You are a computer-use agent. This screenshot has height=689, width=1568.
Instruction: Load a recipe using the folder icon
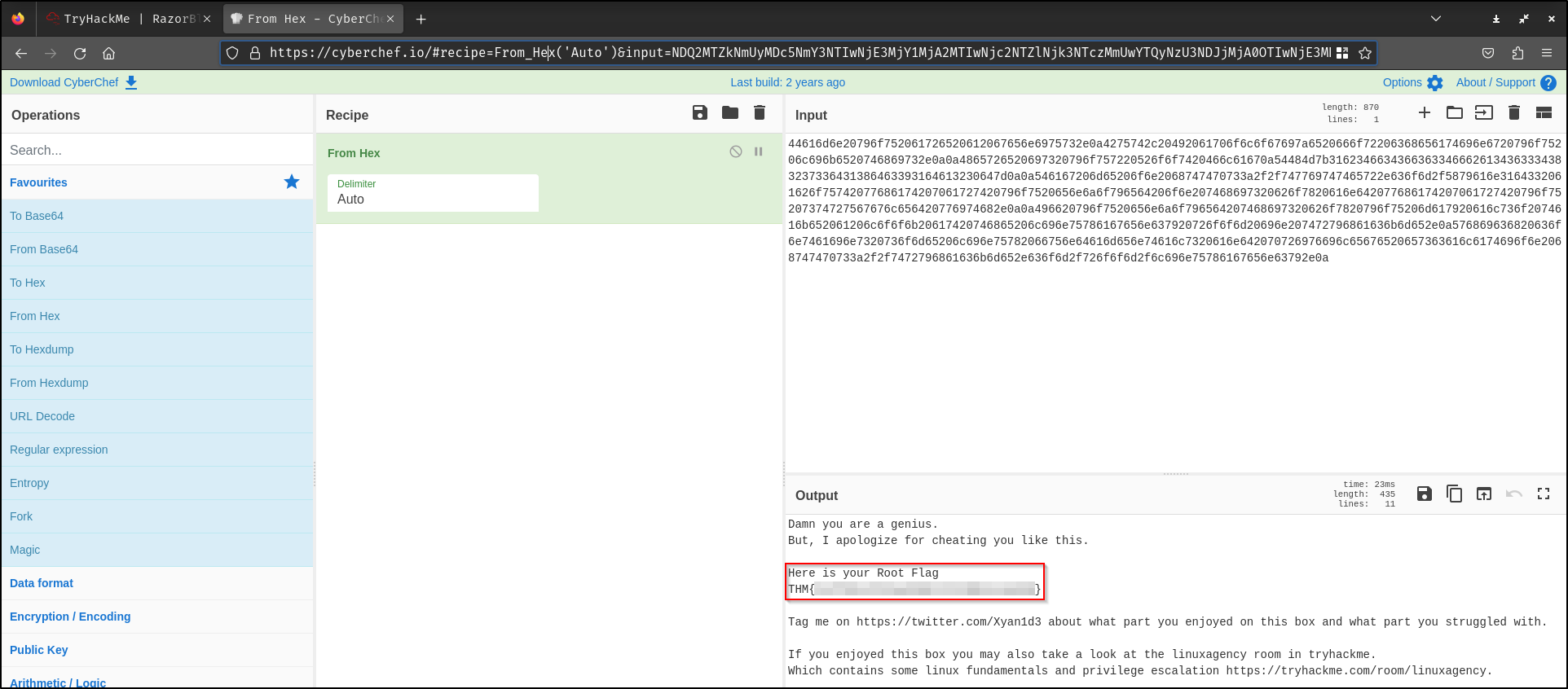(x=729, y=113)
